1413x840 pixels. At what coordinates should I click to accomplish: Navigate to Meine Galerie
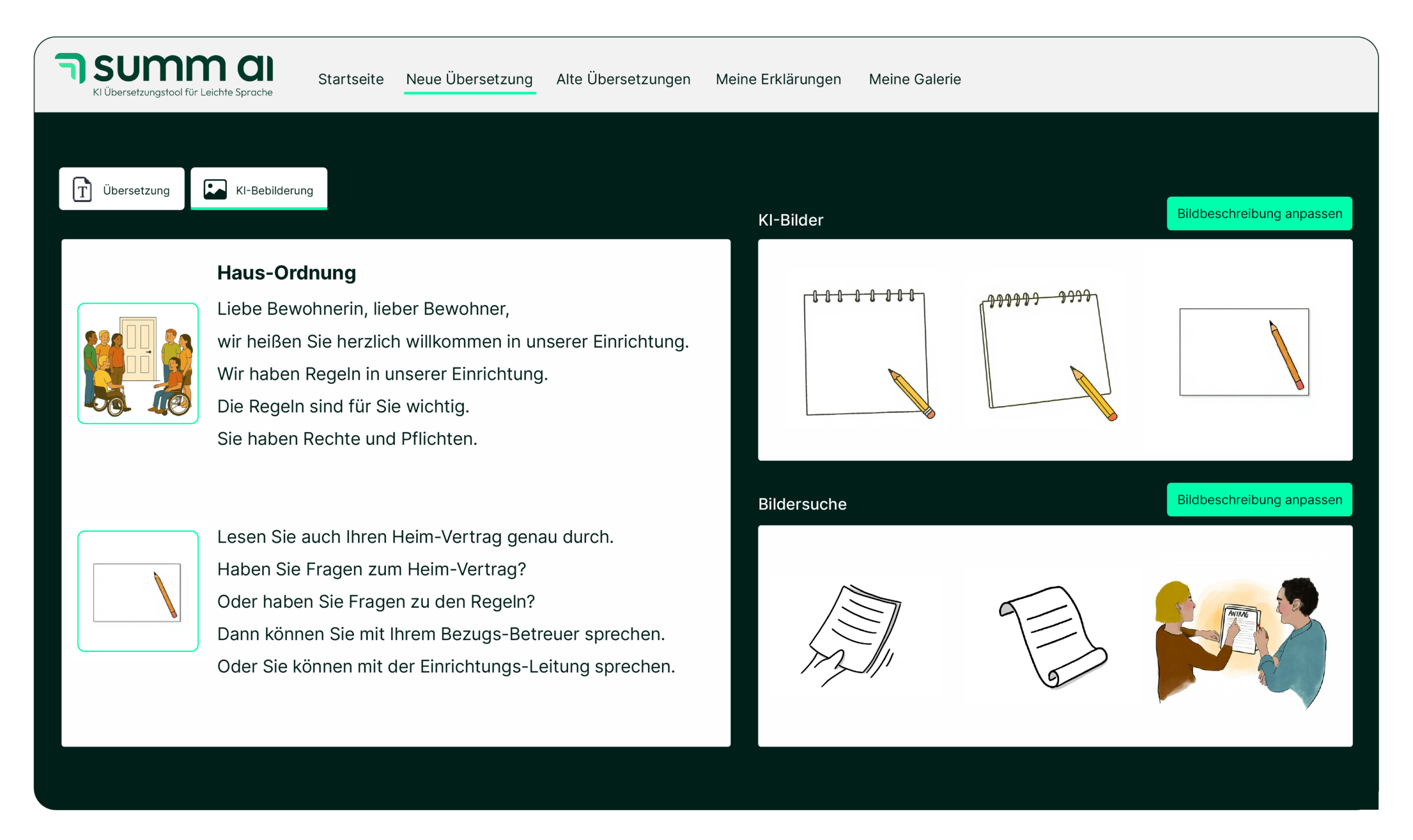tap(914, 79)
